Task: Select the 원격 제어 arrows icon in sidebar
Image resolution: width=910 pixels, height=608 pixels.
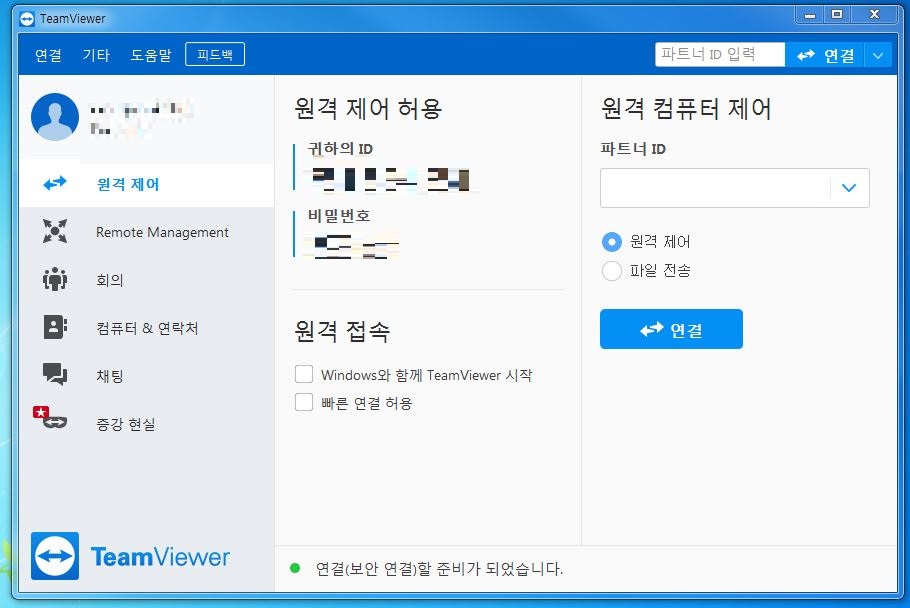Action: pos(55,184)
